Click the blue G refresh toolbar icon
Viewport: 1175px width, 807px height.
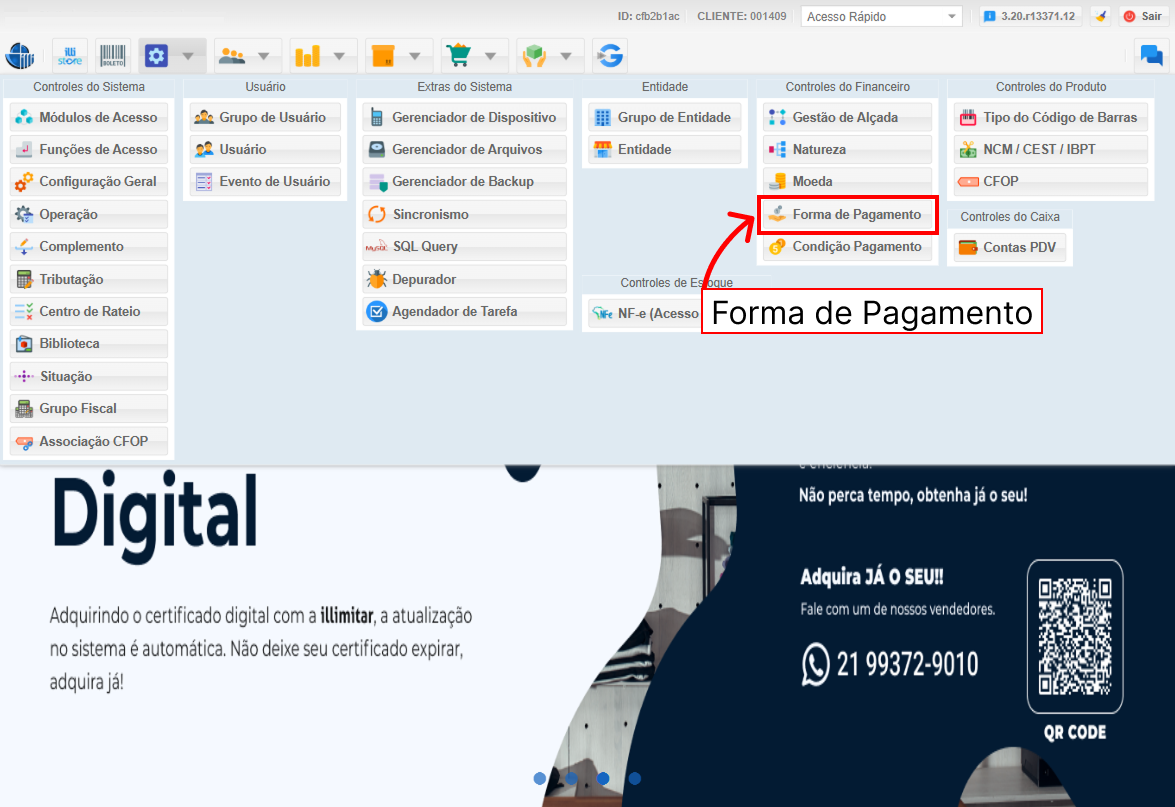[x=610, y=55]
